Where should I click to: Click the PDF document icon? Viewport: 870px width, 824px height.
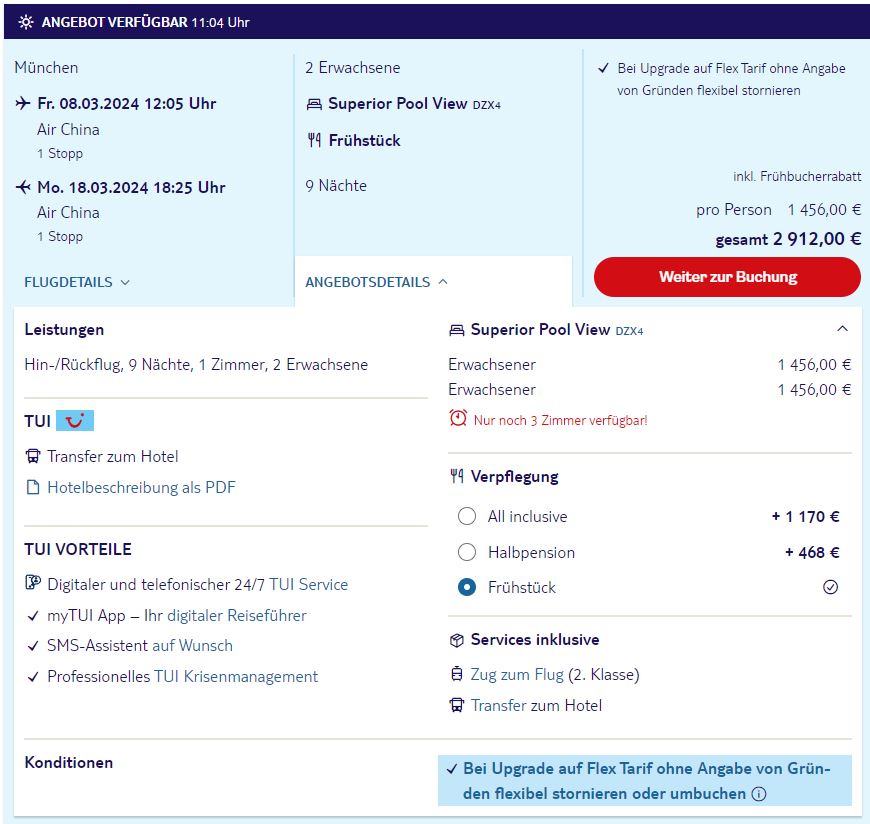(x=33, y=487)
